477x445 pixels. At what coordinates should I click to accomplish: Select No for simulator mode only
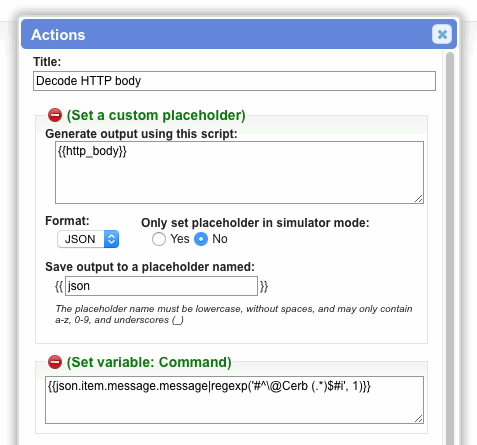click(201, 239)
